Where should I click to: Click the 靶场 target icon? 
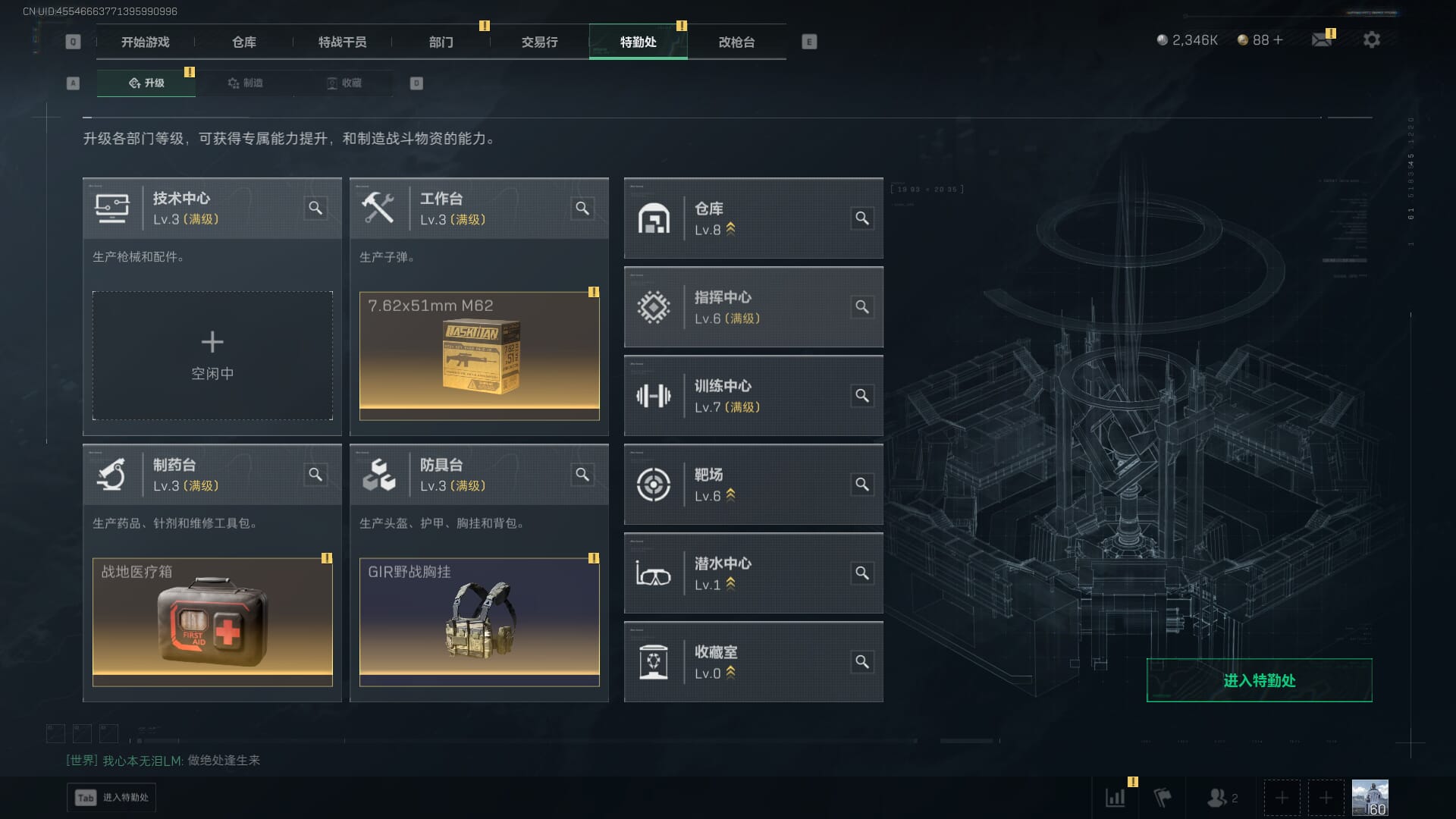coord(653,485)
